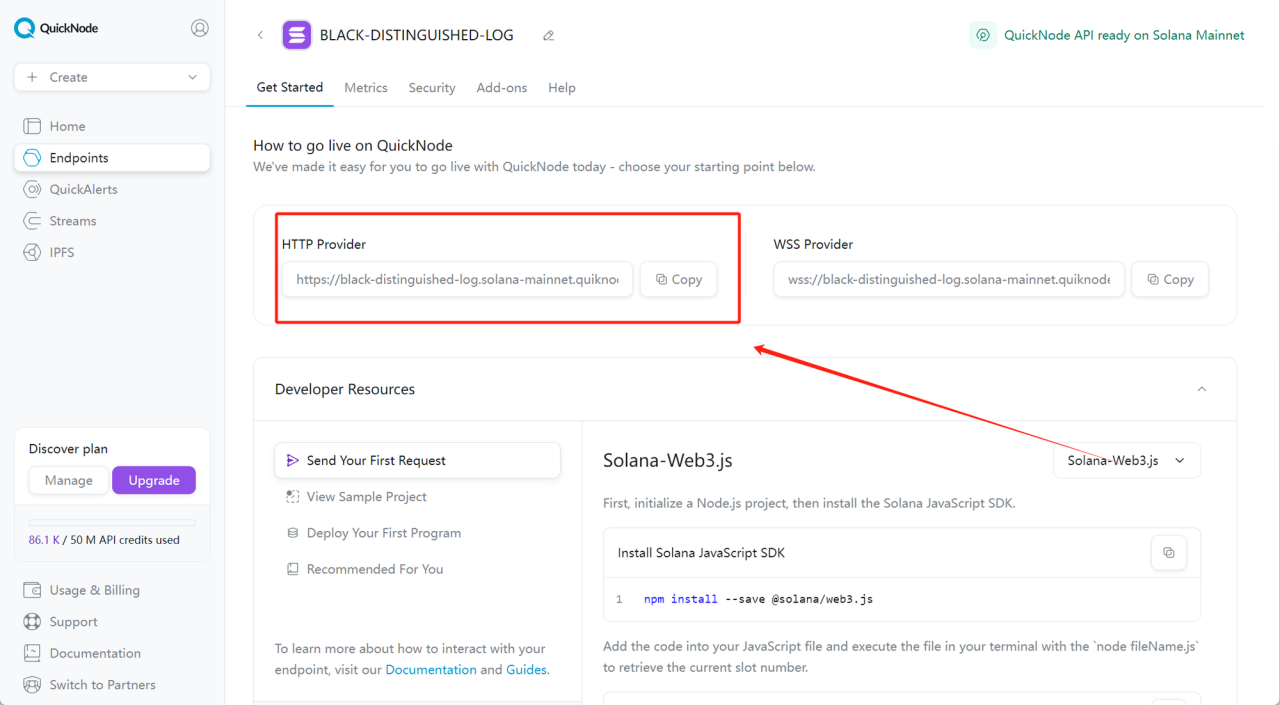Click the API credits usage progress bar
The width and height of the screenshot is (1280, 705).
112,522
